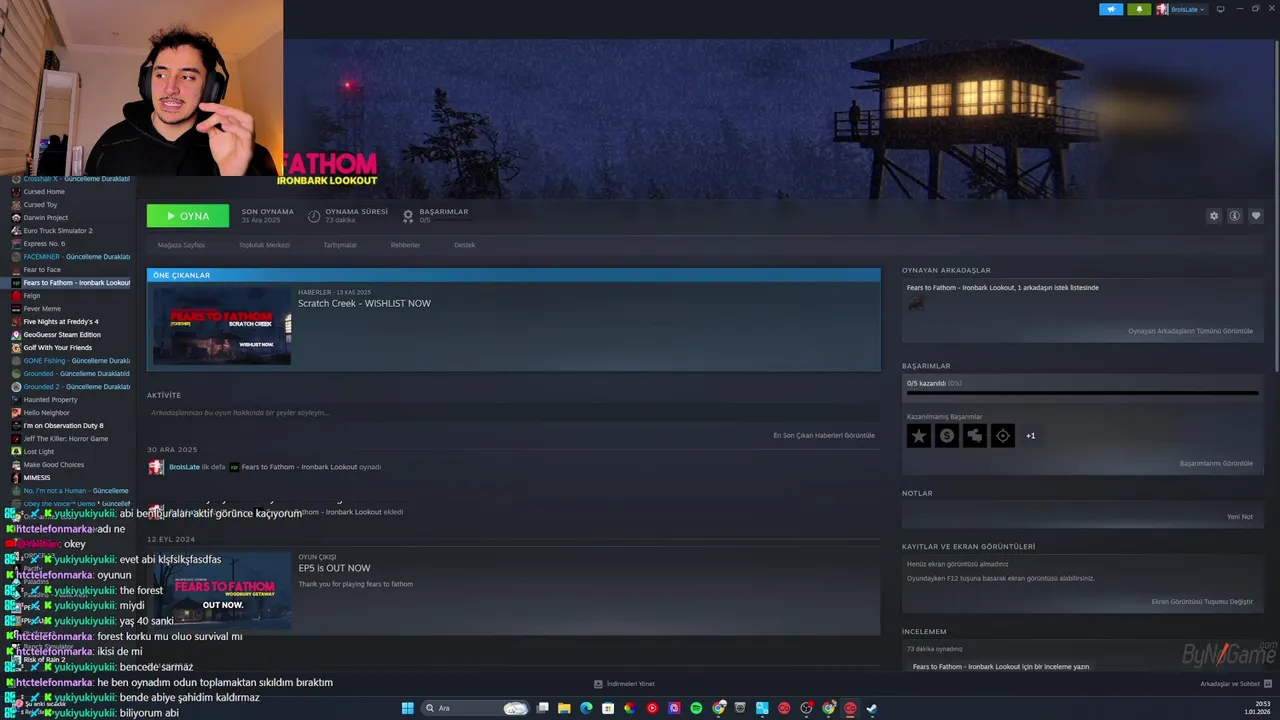Open BroisLate account dropdown
Image resolution: width=1280 pixels, height=720 pixels.
tap(1181, 9)
